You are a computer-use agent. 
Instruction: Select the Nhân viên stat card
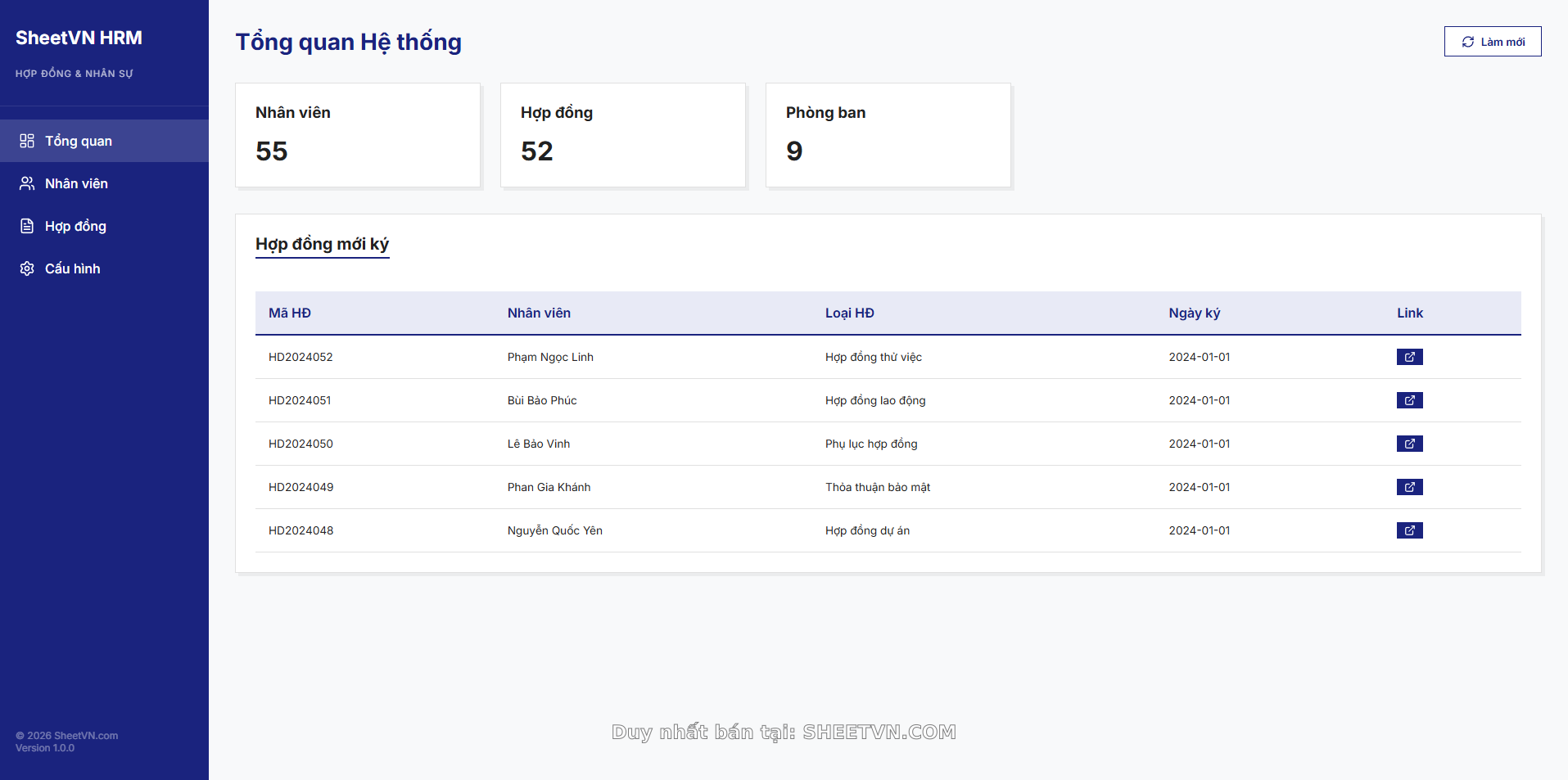[358, 135]
